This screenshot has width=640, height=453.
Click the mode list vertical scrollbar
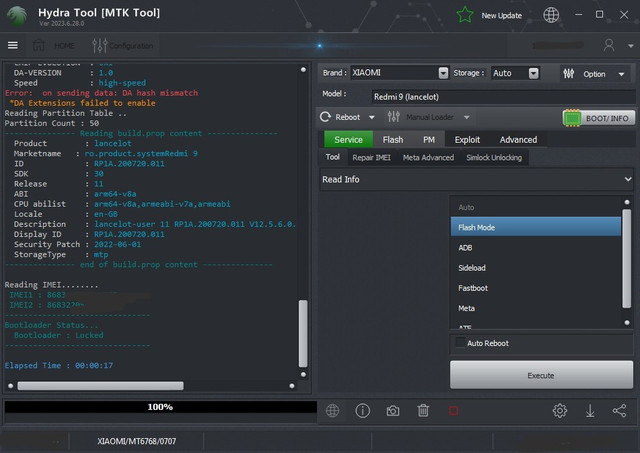[627, 258]
